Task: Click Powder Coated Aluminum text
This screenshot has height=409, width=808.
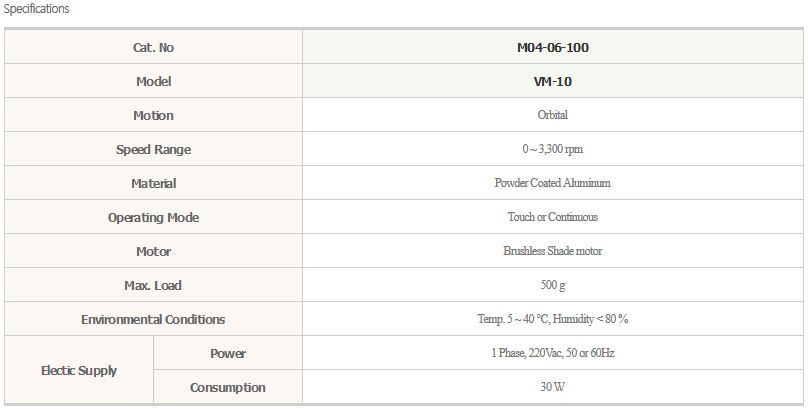Action: click(552, 184)
